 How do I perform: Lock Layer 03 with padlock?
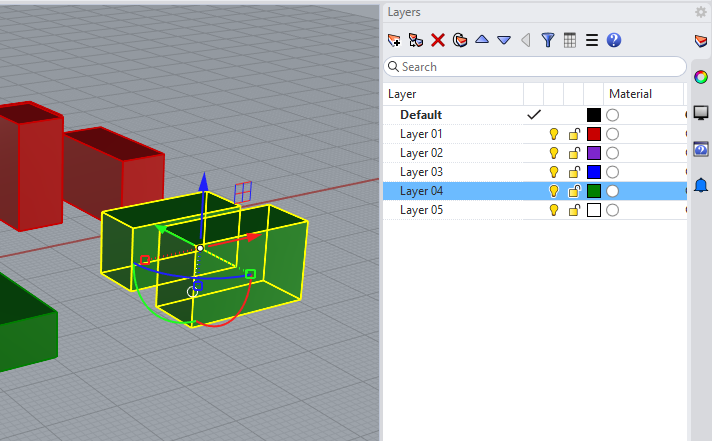[x=574, y=172]
